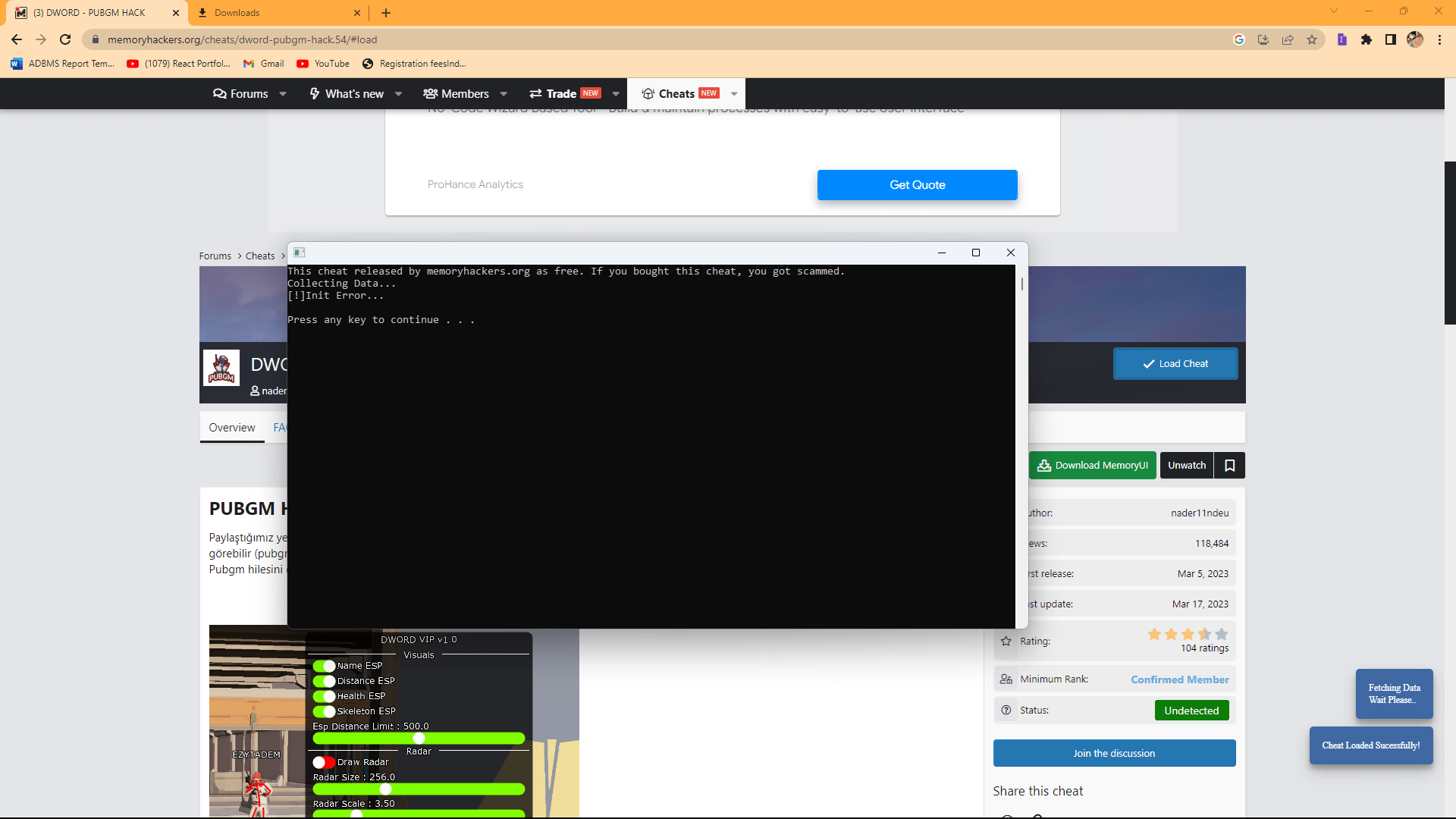Click the purple extension icon in toolbar

[1342, 39]
